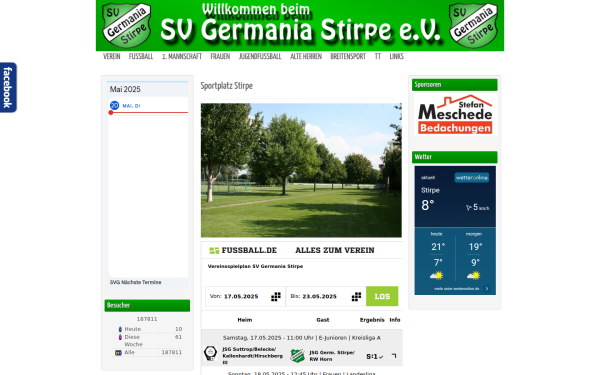This screenshot has width=600, height=375.
Task: Open the facebook side tab
Action: pyautogui.click(x=8, y=87)
